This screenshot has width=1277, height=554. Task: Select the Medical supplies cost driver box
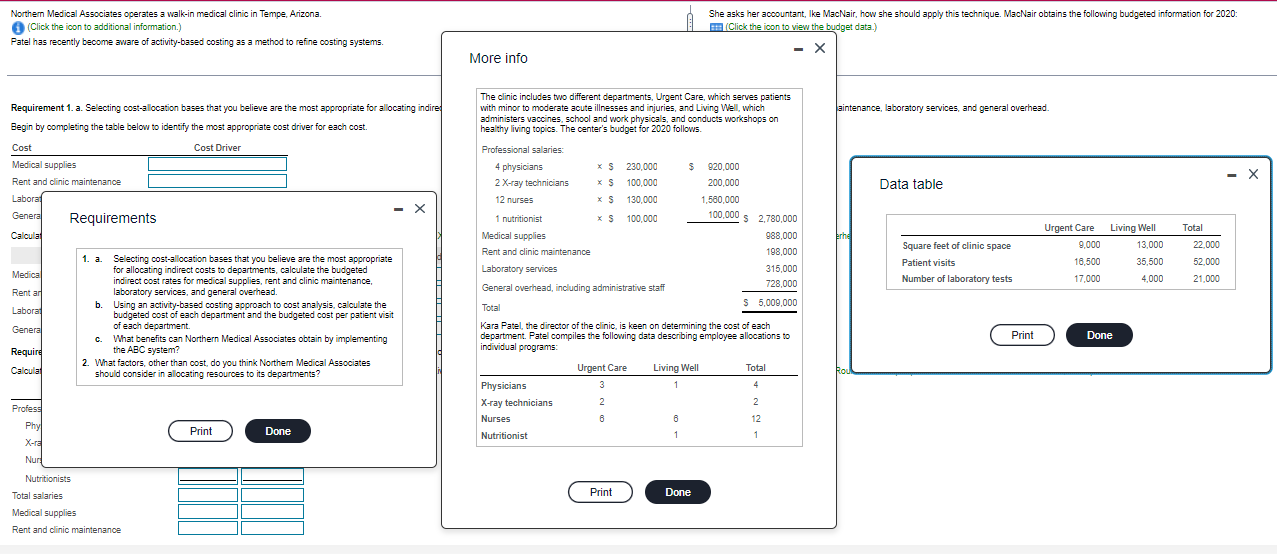tap(218, 164)
